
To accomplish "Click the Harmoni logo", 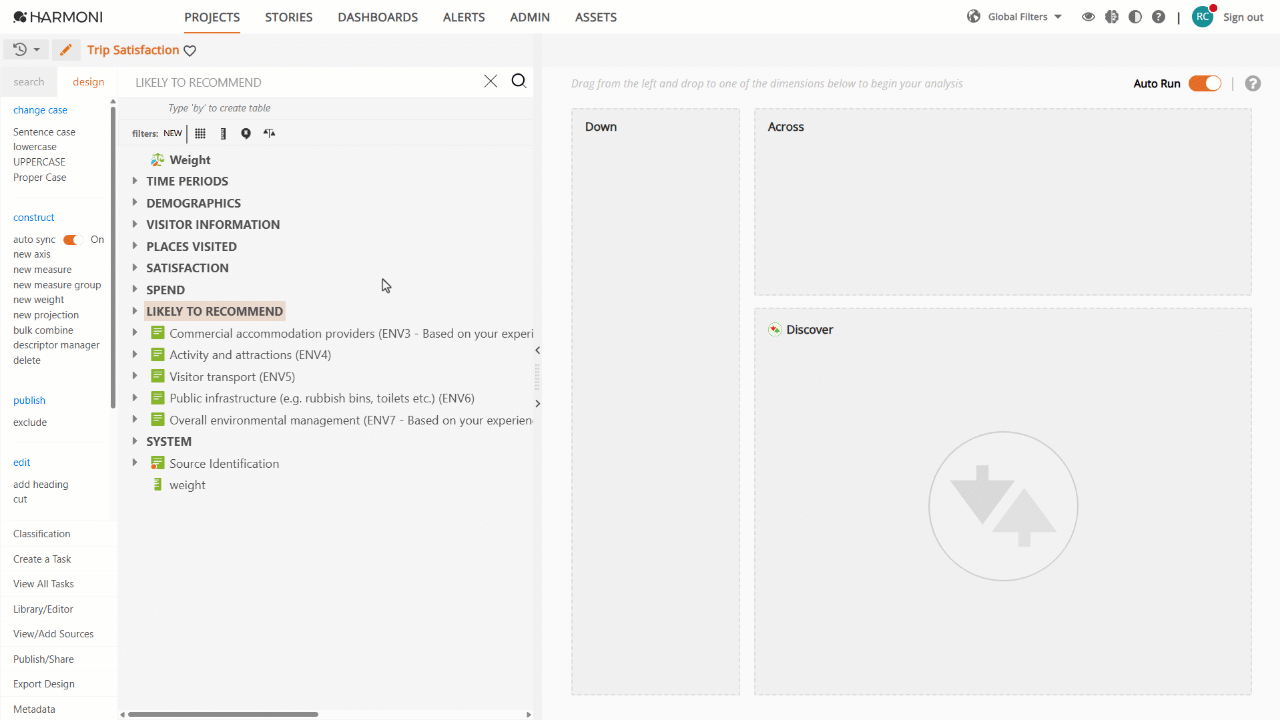I will coord(58,17).
